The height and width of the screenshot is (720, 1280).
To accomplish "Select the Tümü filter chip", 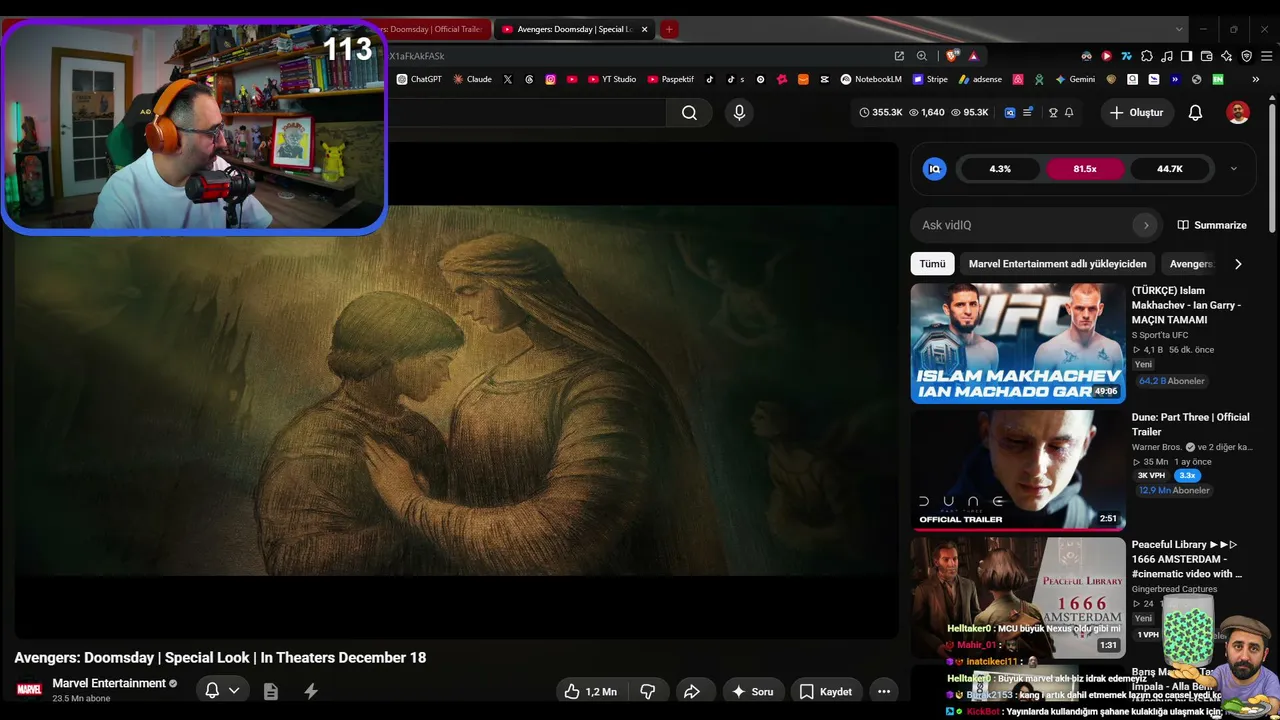I will point(932,264).
